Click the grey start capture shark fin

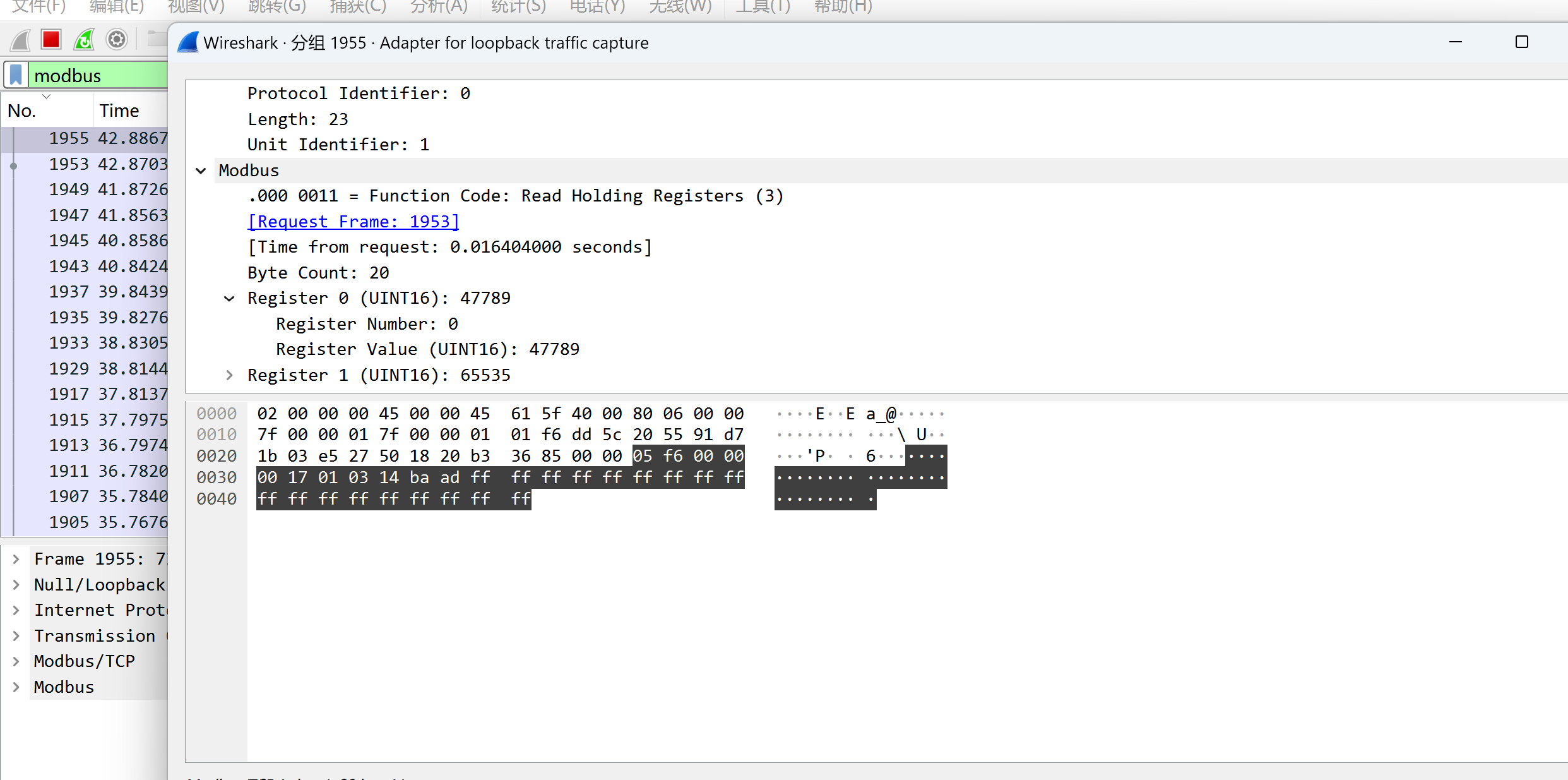(21, 40)
